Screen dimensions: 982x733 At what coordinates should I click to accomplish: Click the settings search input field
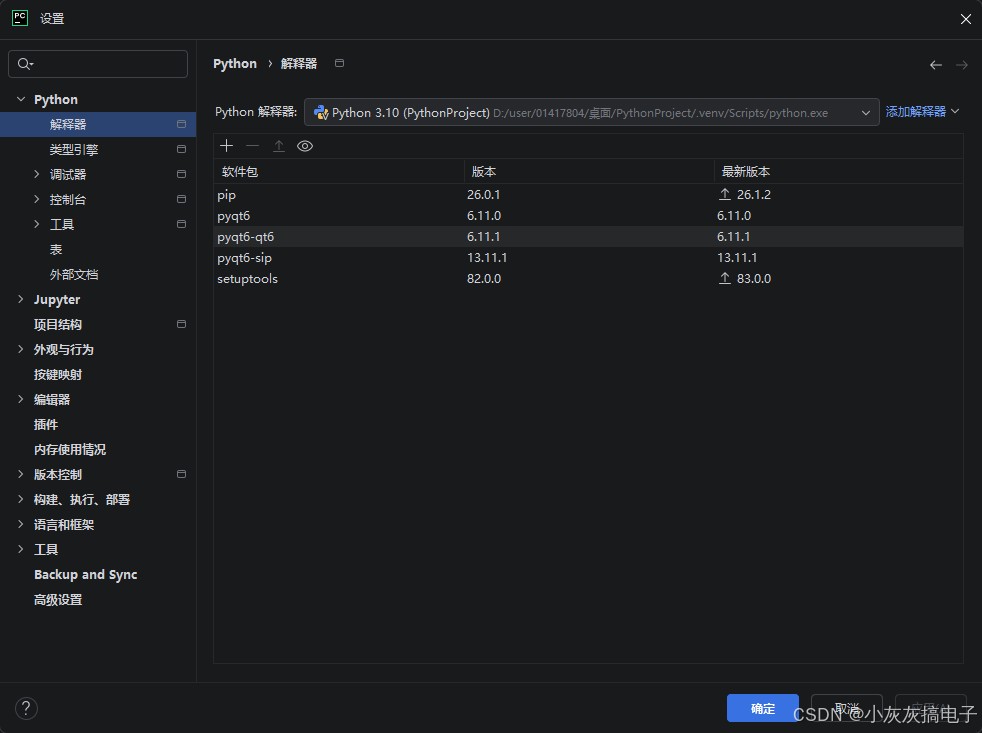click(x=98, y=64)
